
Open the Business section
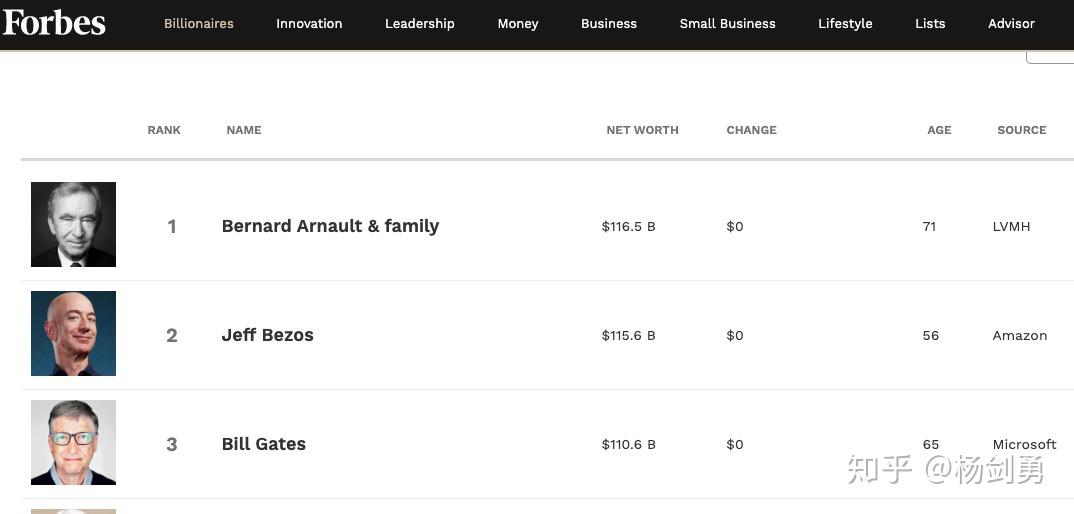[x=609, y=23]
